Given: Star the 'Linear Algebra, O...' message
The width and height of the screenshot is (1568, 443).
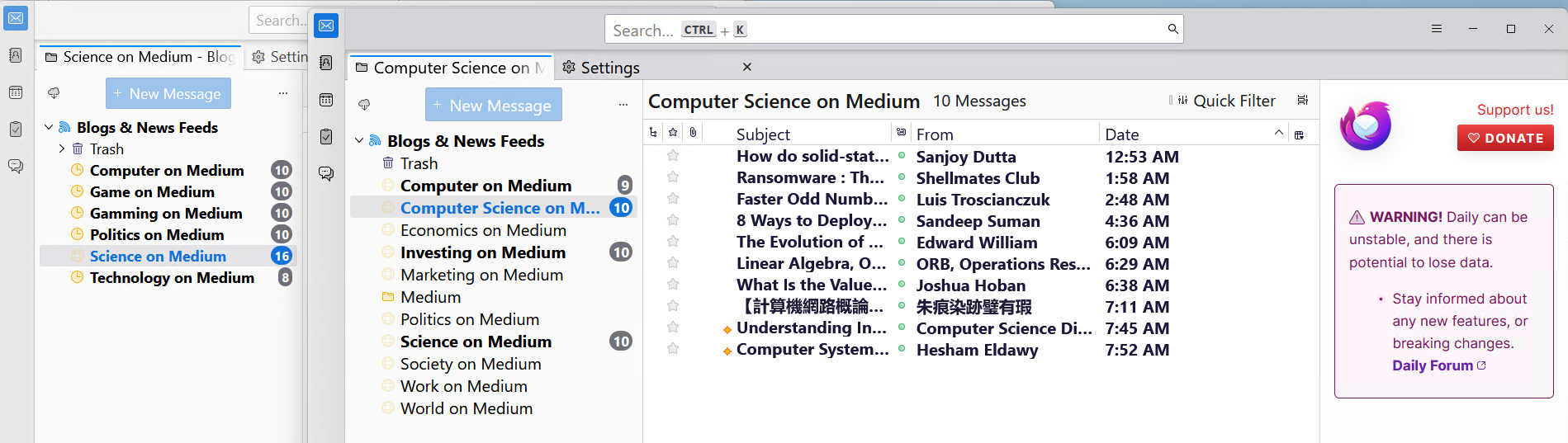Looking at the screenshot, I should coord(673,263).
